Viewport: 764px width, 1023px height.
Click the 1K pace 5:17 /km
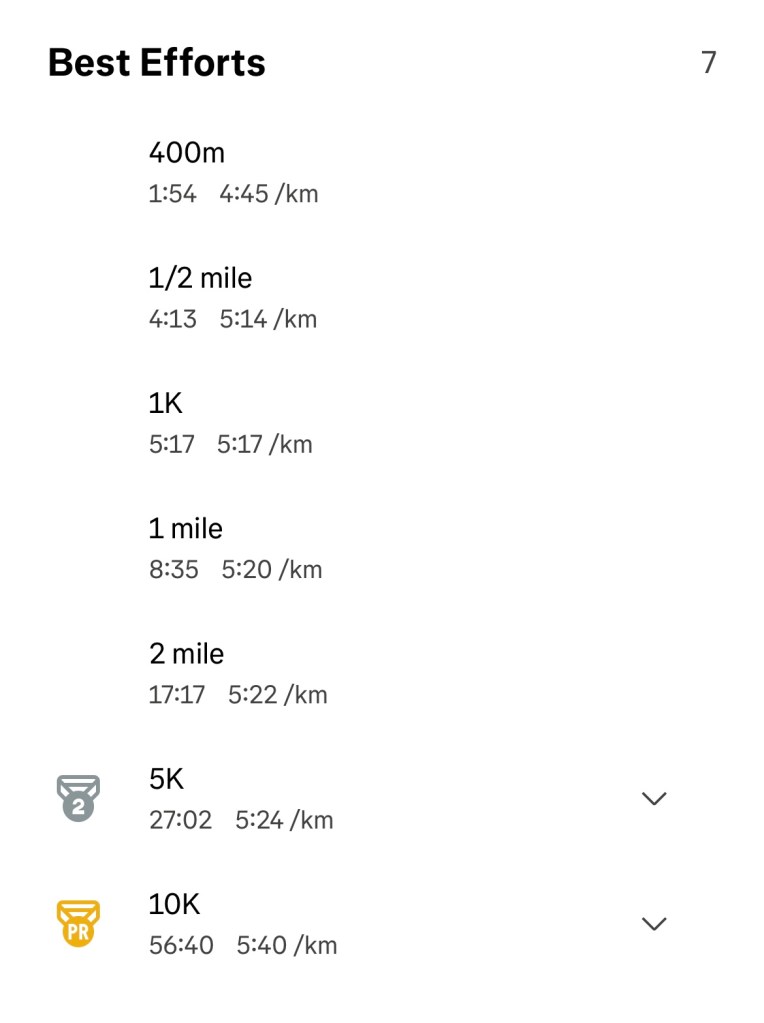[265, 445]
